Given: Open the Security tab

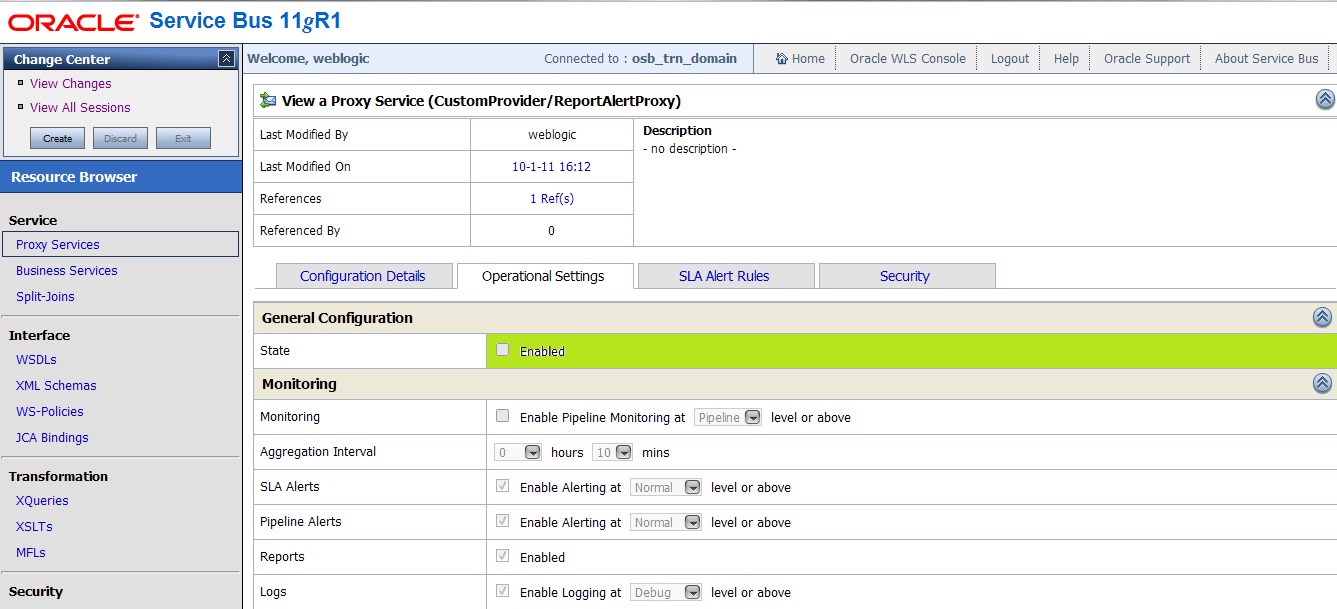Looking at the screenshot, I should point(905,276).
